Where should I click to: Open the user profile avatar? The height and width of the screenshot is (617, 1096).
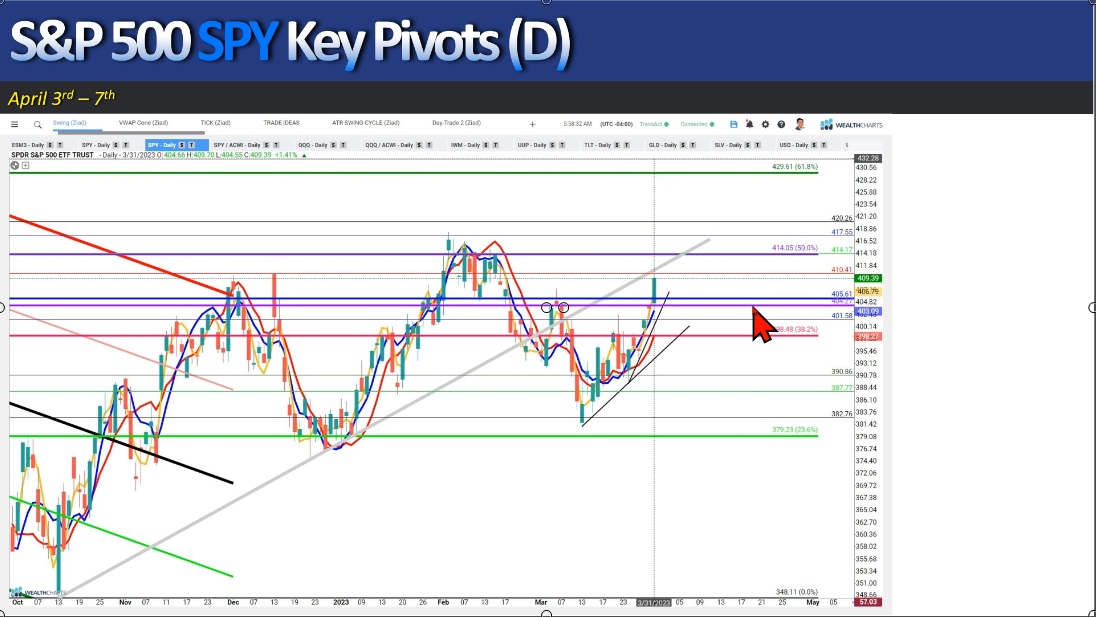pyautogui.click(x=800, y=124)
